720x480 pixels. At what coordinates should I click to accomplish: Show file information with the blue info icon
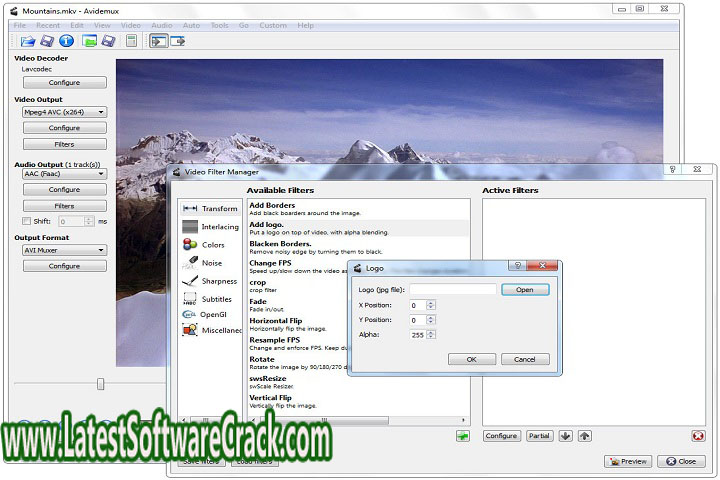67,41
